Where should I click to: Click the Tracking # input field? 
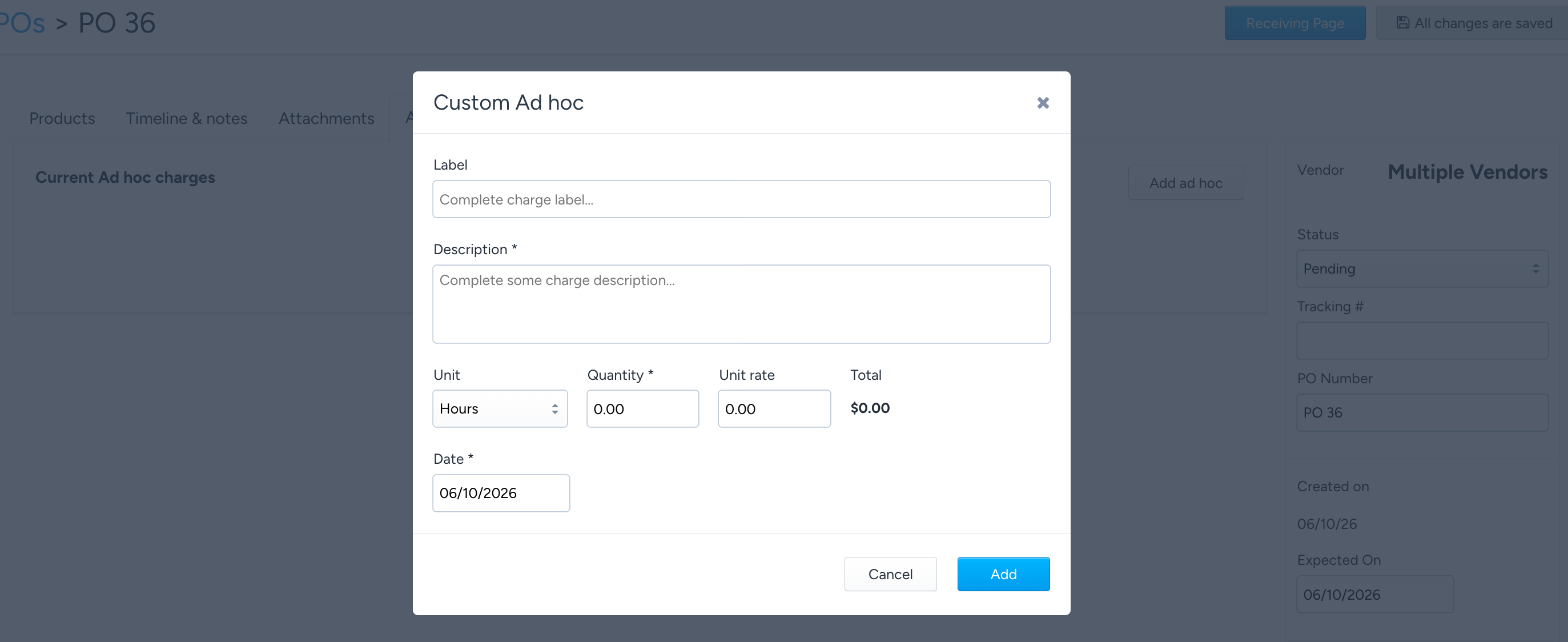pos(1422,340)
